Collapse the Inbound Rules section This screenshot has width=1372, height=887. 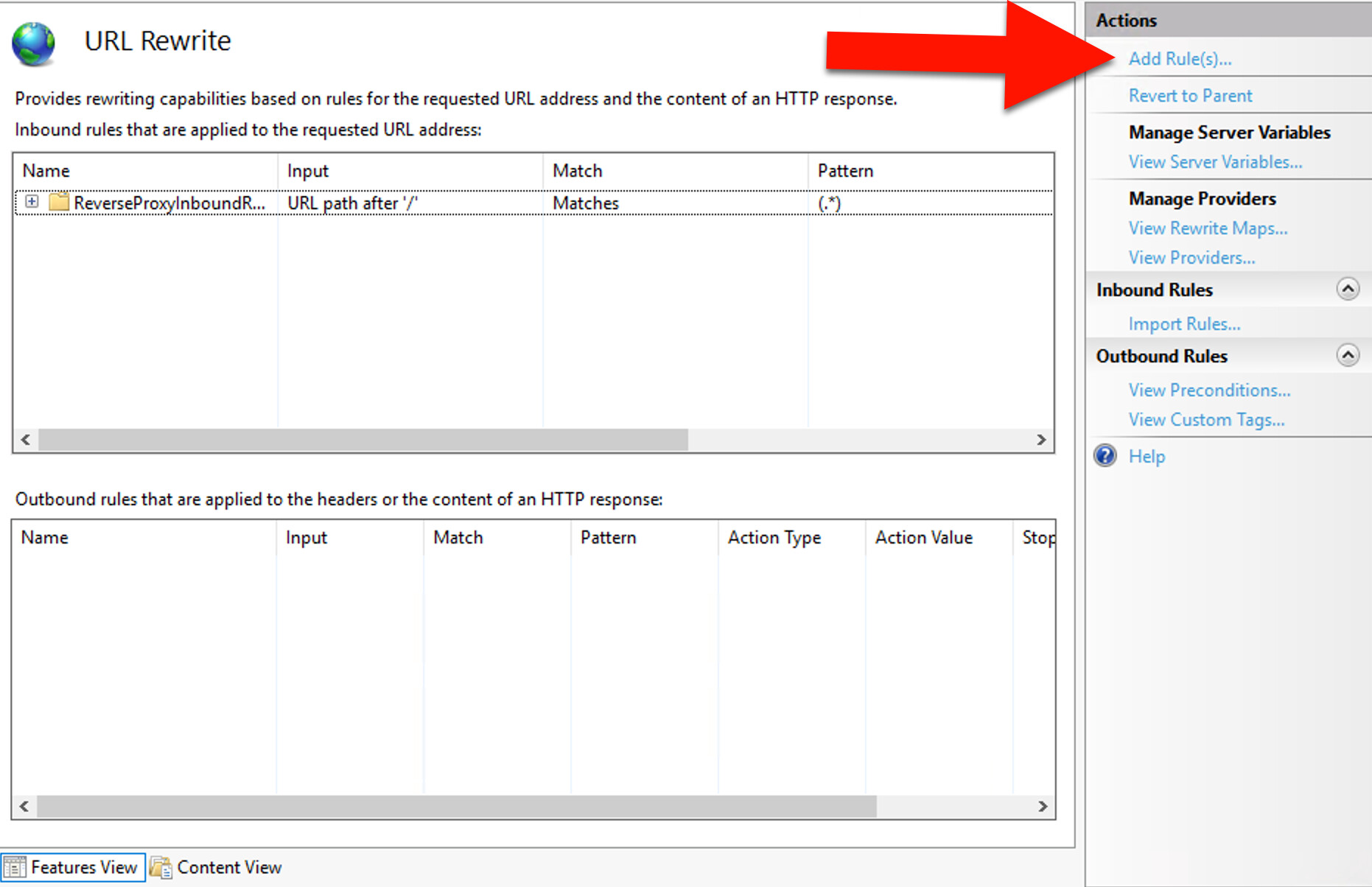[x=1348, y=289]
